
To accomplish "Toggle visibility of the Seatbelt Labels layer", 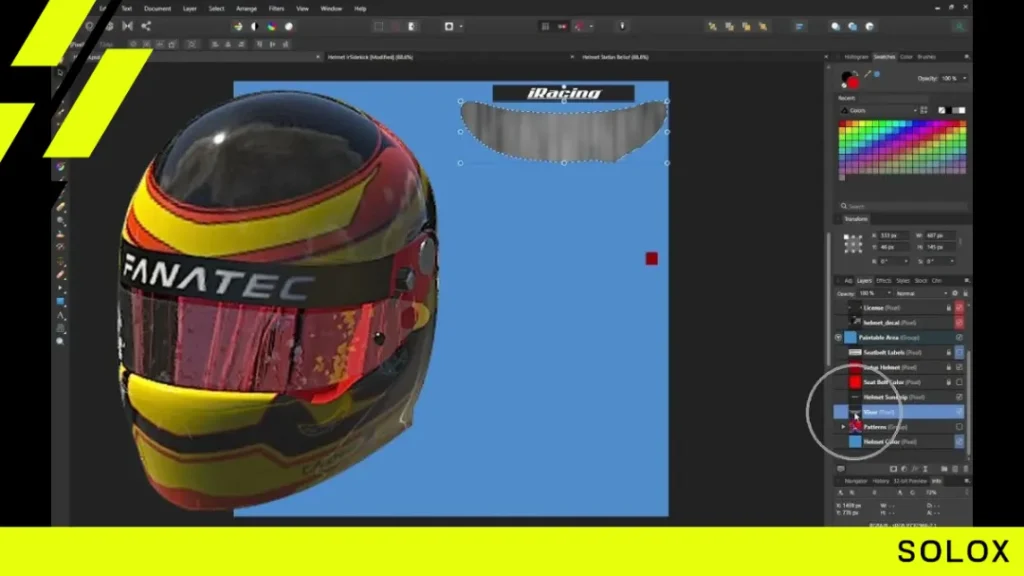I will click(x=959, y=353).
